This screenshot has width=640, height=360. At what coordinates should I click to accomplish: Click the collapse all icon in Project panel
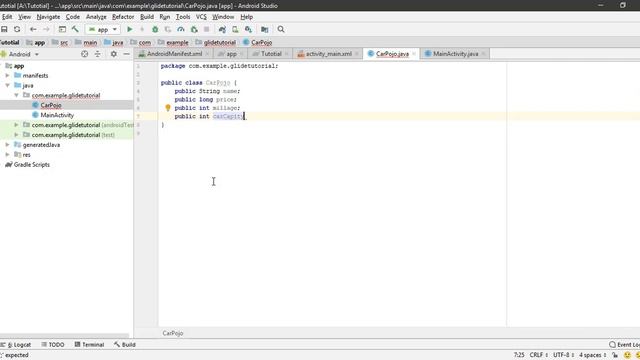[x=97, y=54]
